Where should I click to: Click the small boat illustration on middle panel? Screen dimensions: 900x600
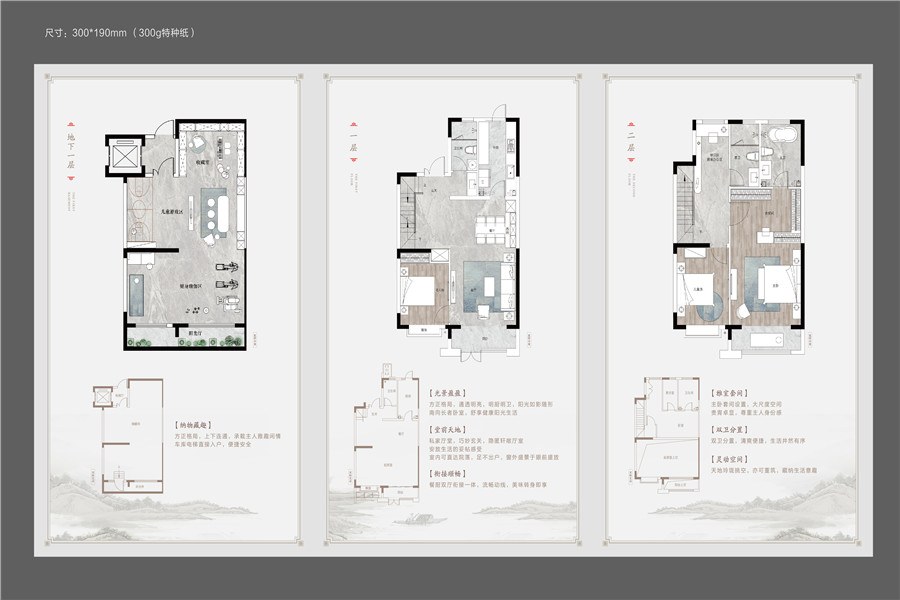419,518
